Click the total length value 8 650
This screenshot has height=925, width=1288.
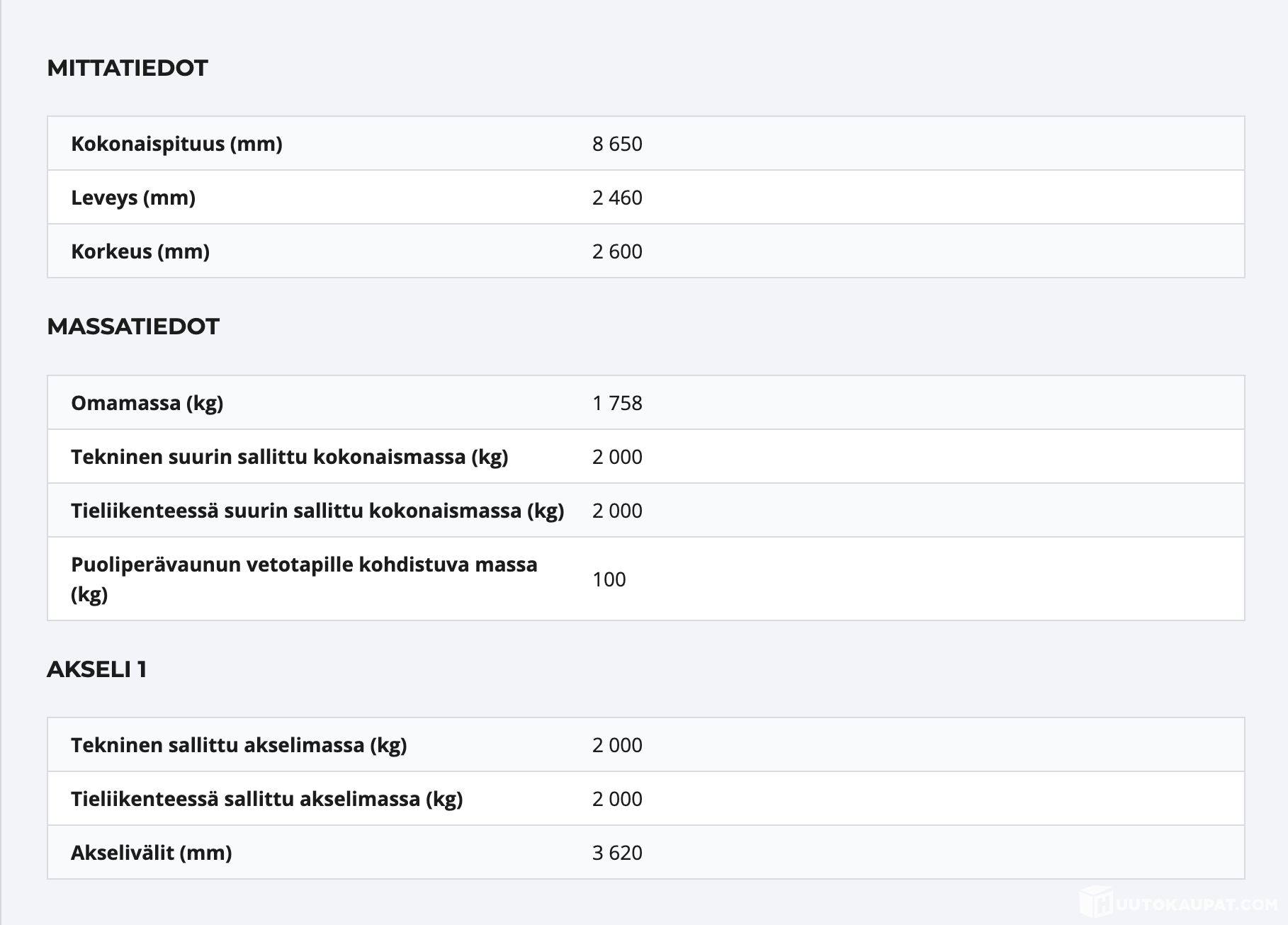[x=617, y=144]
